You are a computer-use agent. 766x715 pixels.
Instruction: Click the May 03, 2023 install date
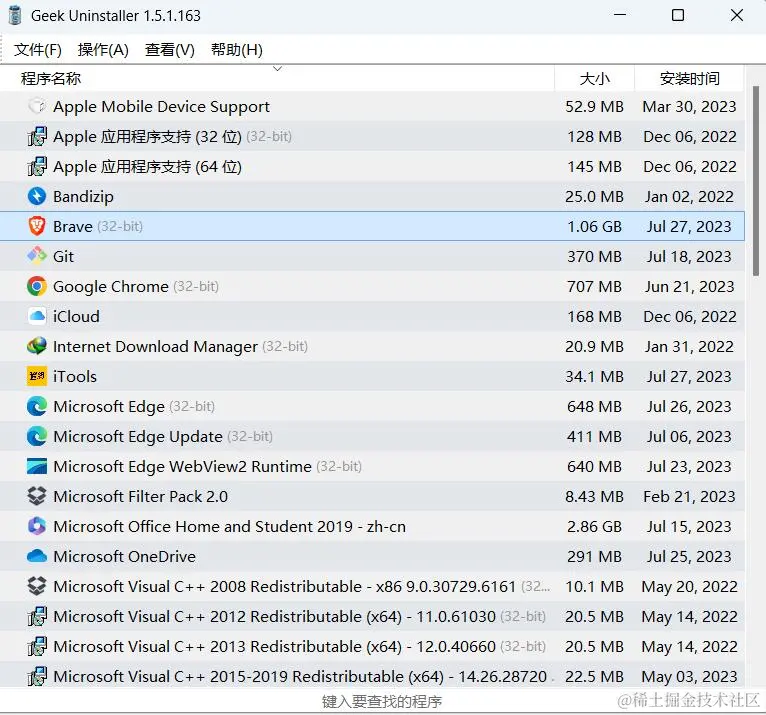pos(689,676)
